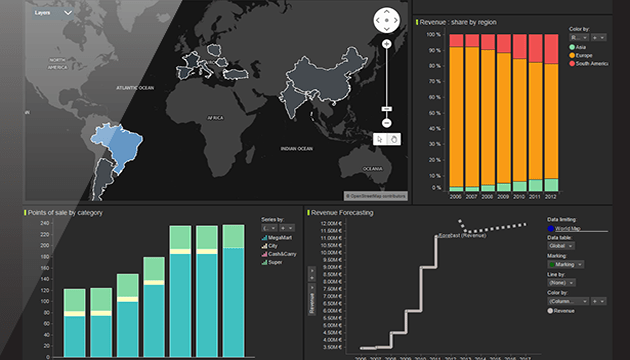Click the plus button on forecasting Y-axis selector
The height and width of the screenshot is (360, 630).
coord(312,278)
